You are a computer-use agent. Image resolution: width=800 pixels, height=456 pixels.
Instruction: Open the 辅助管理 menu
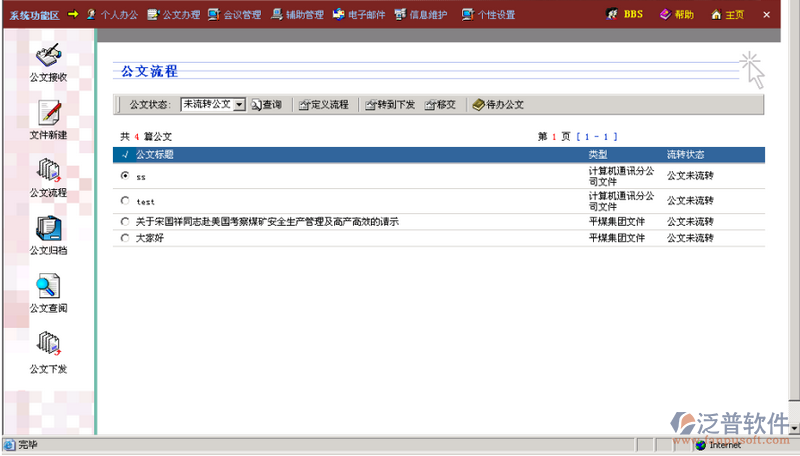click(x=297, y=15)
